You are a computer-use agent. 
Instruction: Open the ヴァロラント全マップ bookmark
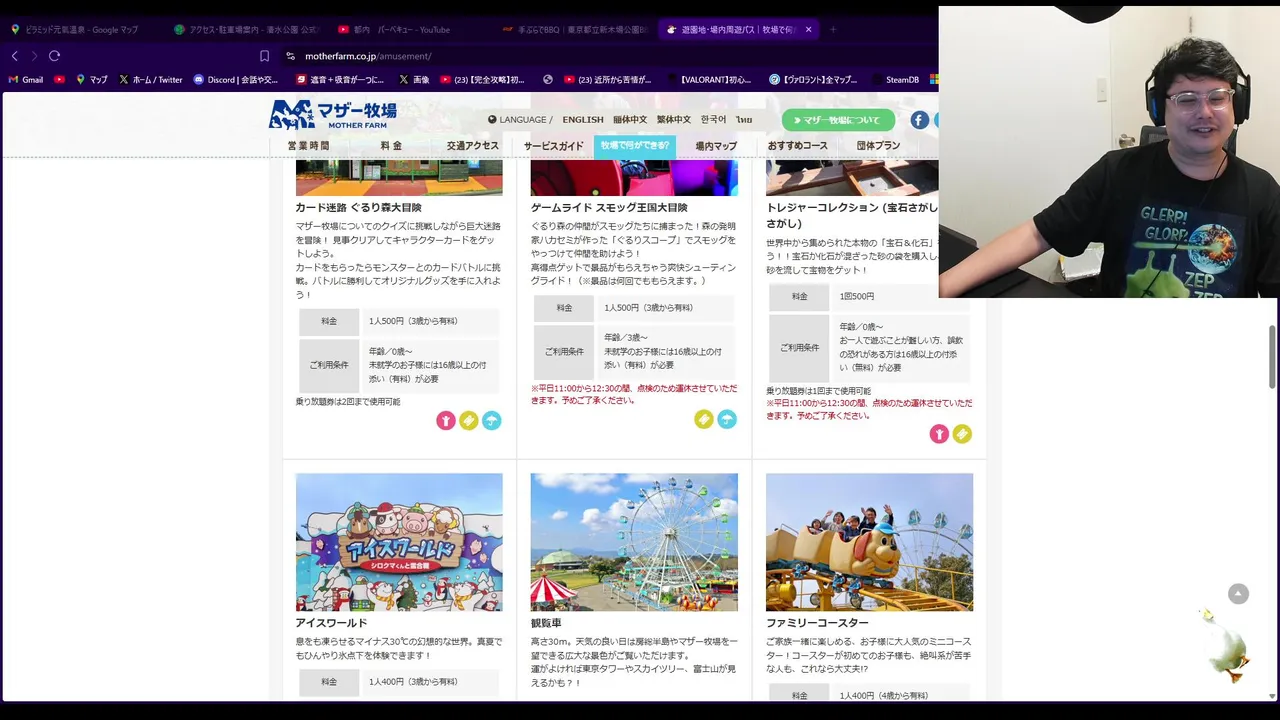813,79
